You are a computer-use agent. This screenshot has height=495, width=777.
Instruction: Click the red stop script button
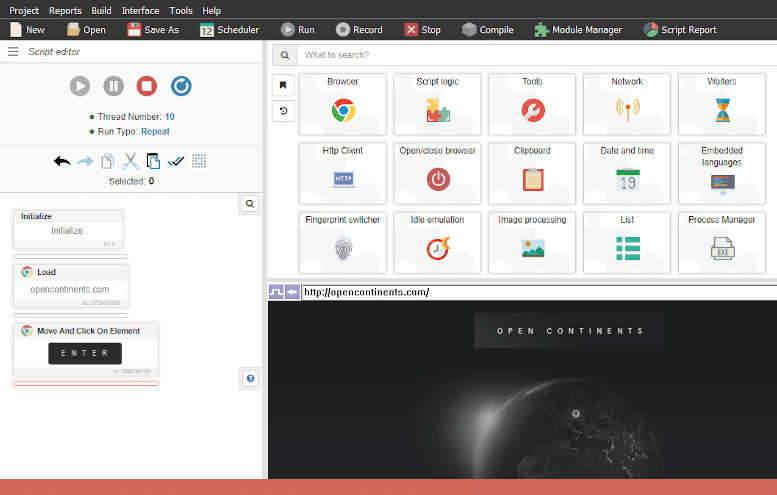[x=147, y=86]
